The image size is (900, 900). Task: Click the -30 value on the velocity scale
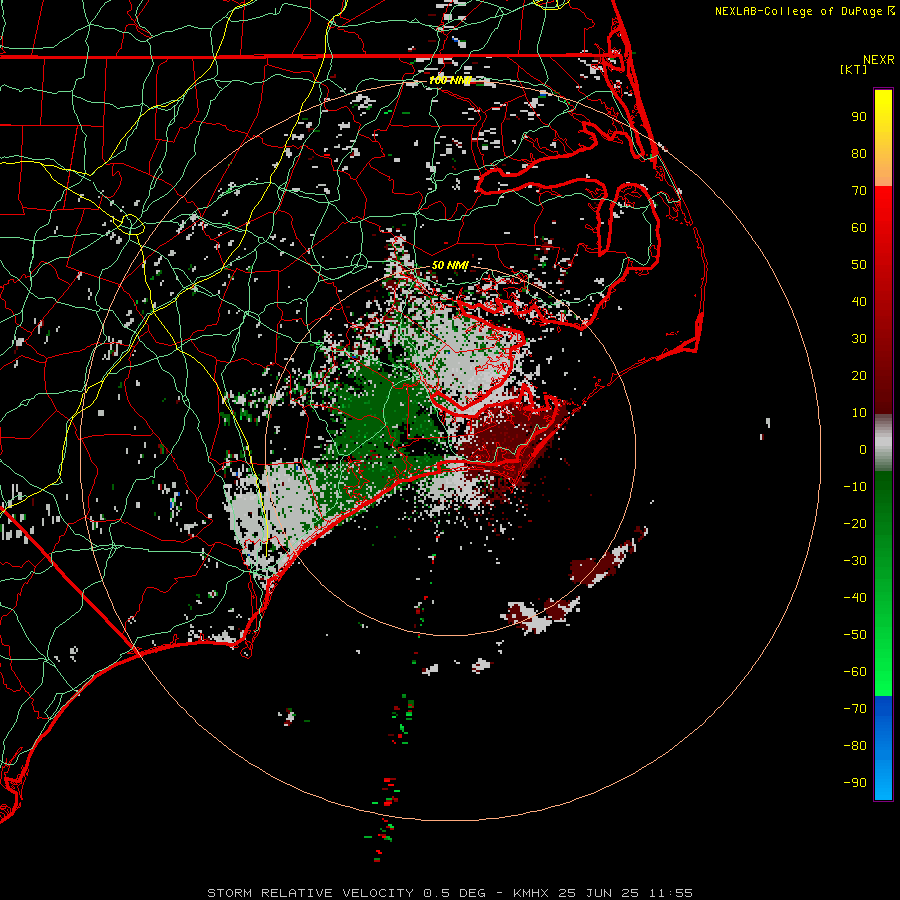click(x=855, y=561)
